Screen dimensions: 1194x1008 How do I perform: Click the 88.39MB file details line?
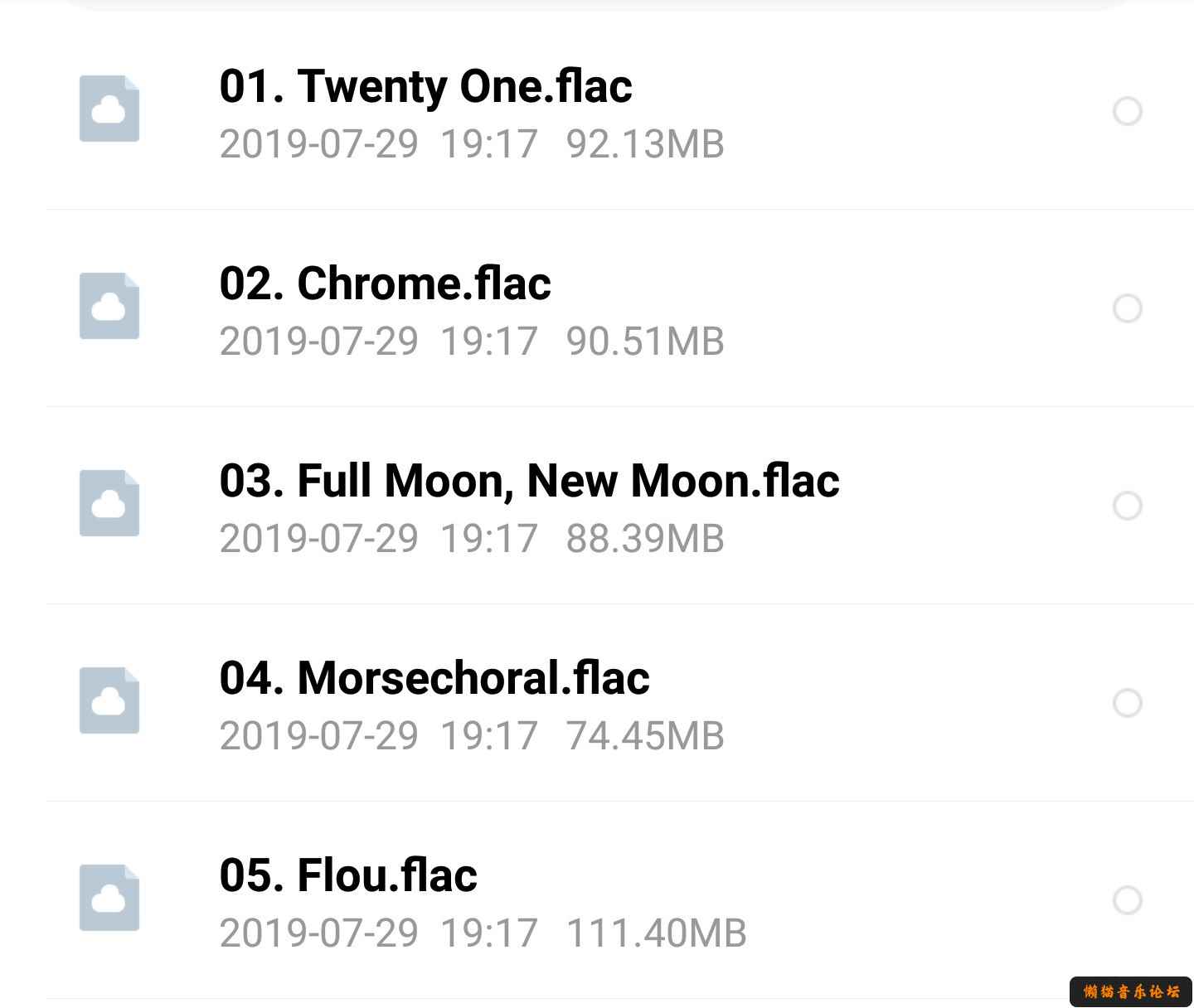click(472, 539)
